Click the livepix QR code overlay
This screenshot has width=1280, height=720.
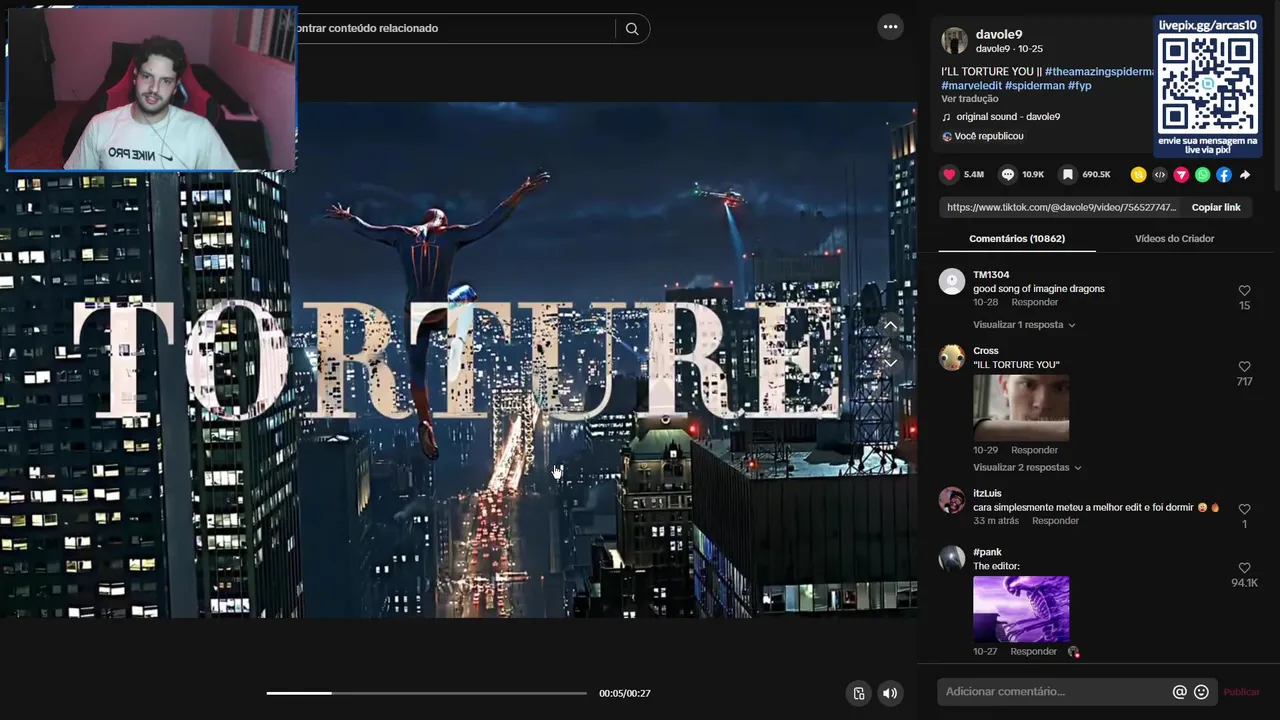click(x=1208, y=84)
